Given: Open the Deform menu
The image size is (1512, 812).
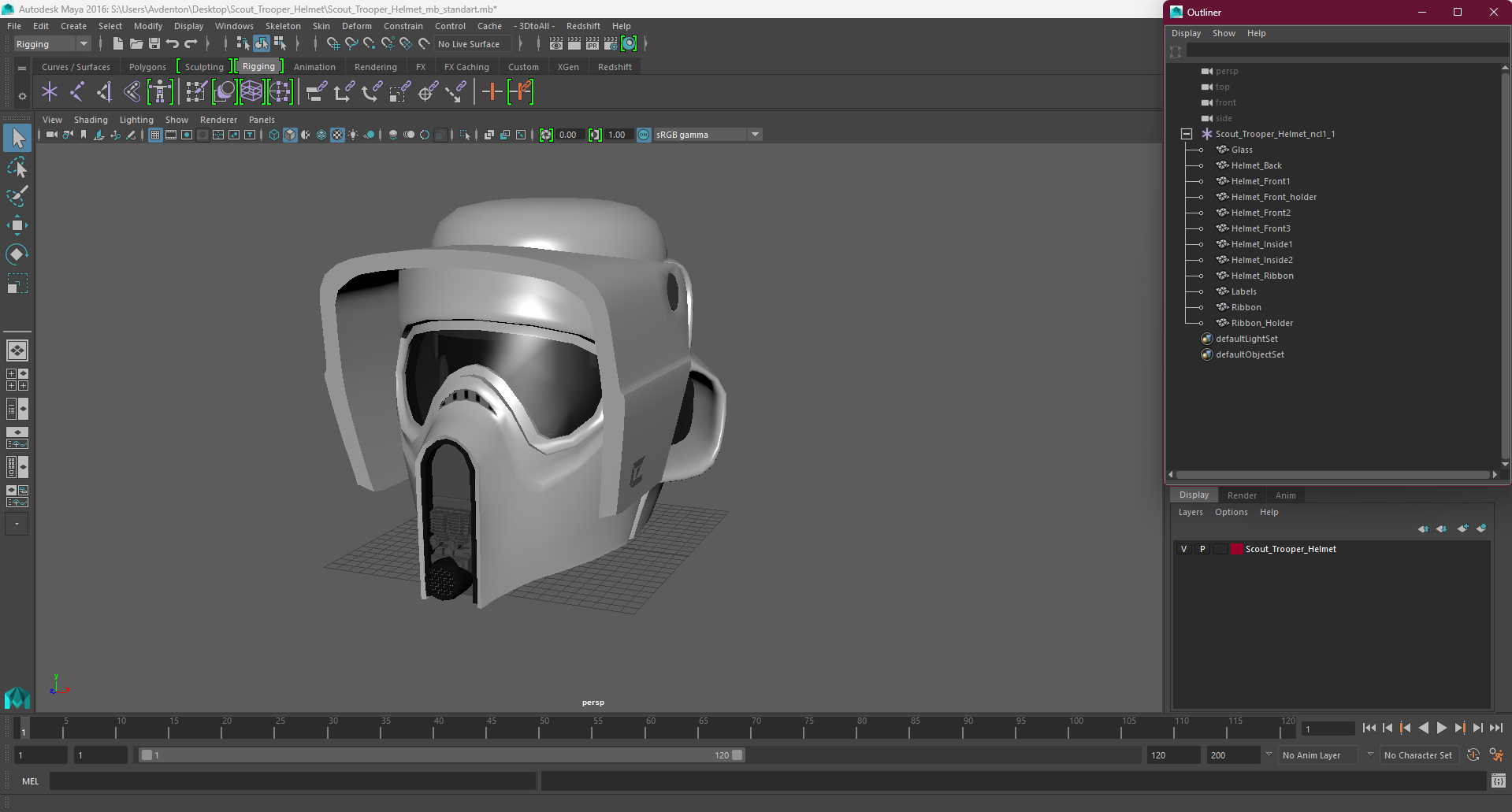Looking at the screenshot, I should pos(357,26).
